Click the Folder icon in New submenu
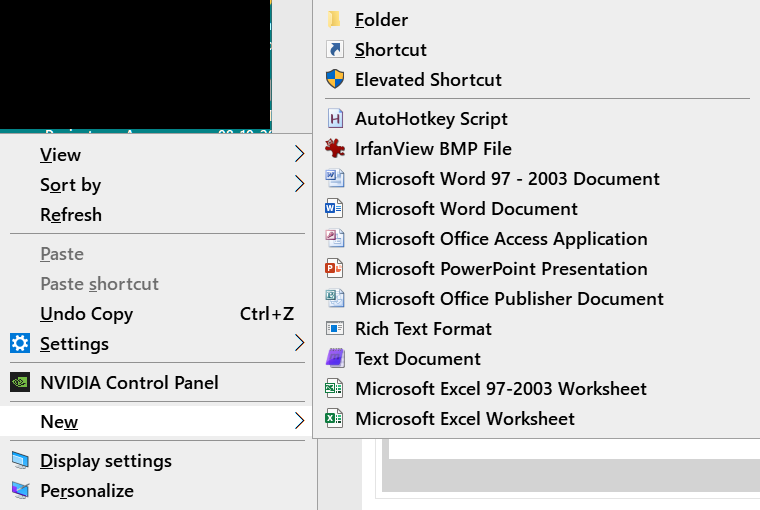 point(334,20)
